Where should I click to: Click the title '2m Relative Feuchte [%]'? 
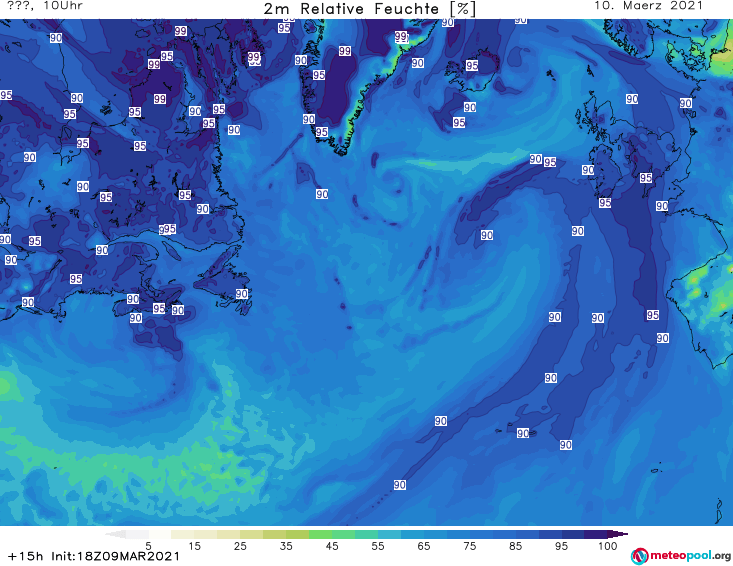click(x=370, y=8)
